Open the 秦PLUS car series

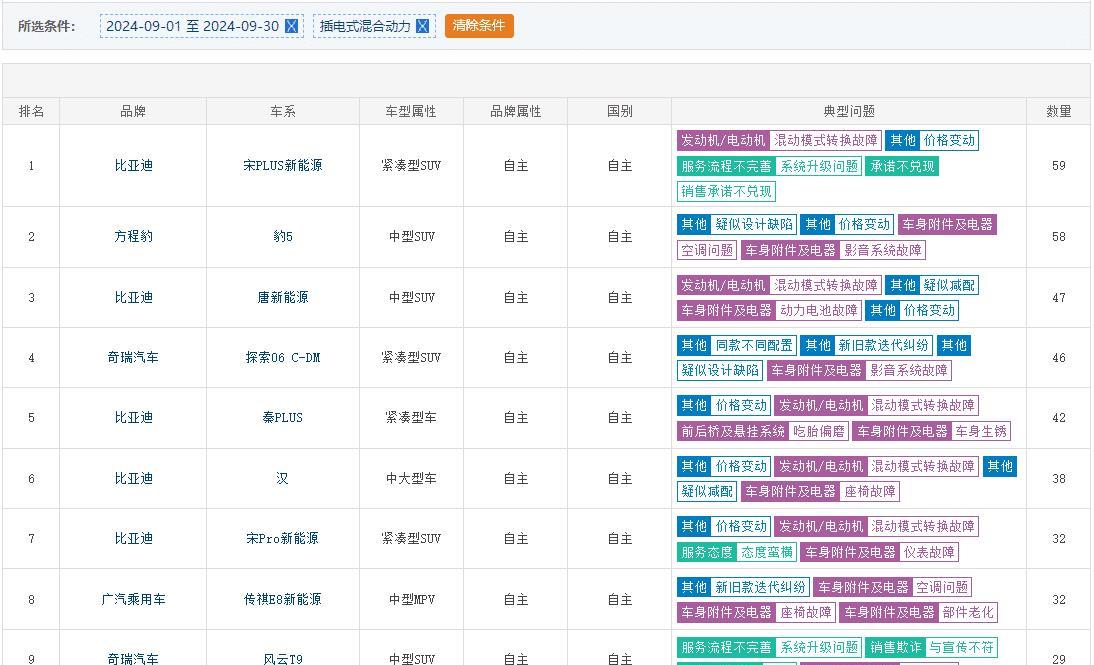(283, 417)
